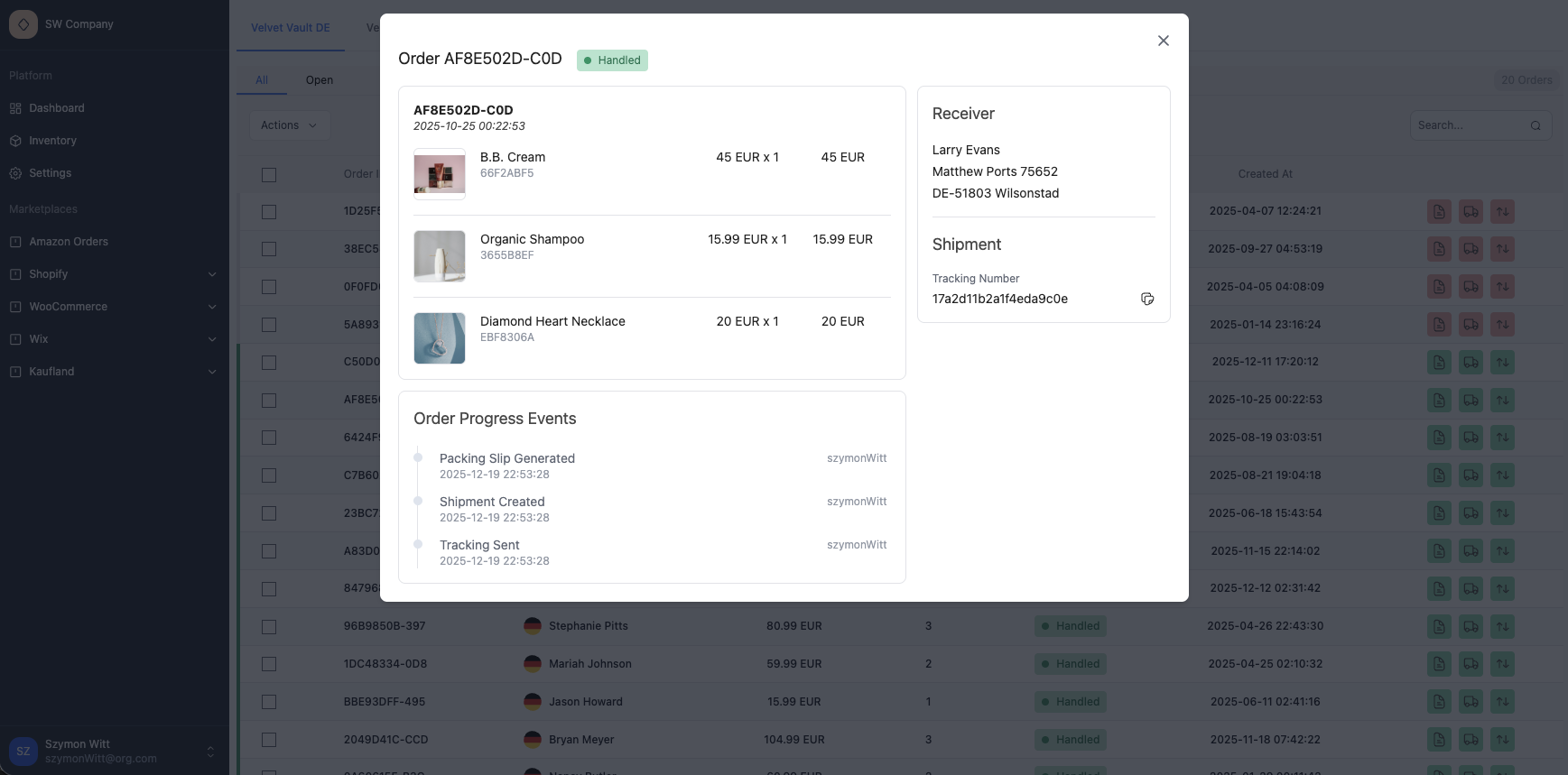Expand the Shopify marketplace section
This screenshot has width=1568, height=775.
coord(114,274)
